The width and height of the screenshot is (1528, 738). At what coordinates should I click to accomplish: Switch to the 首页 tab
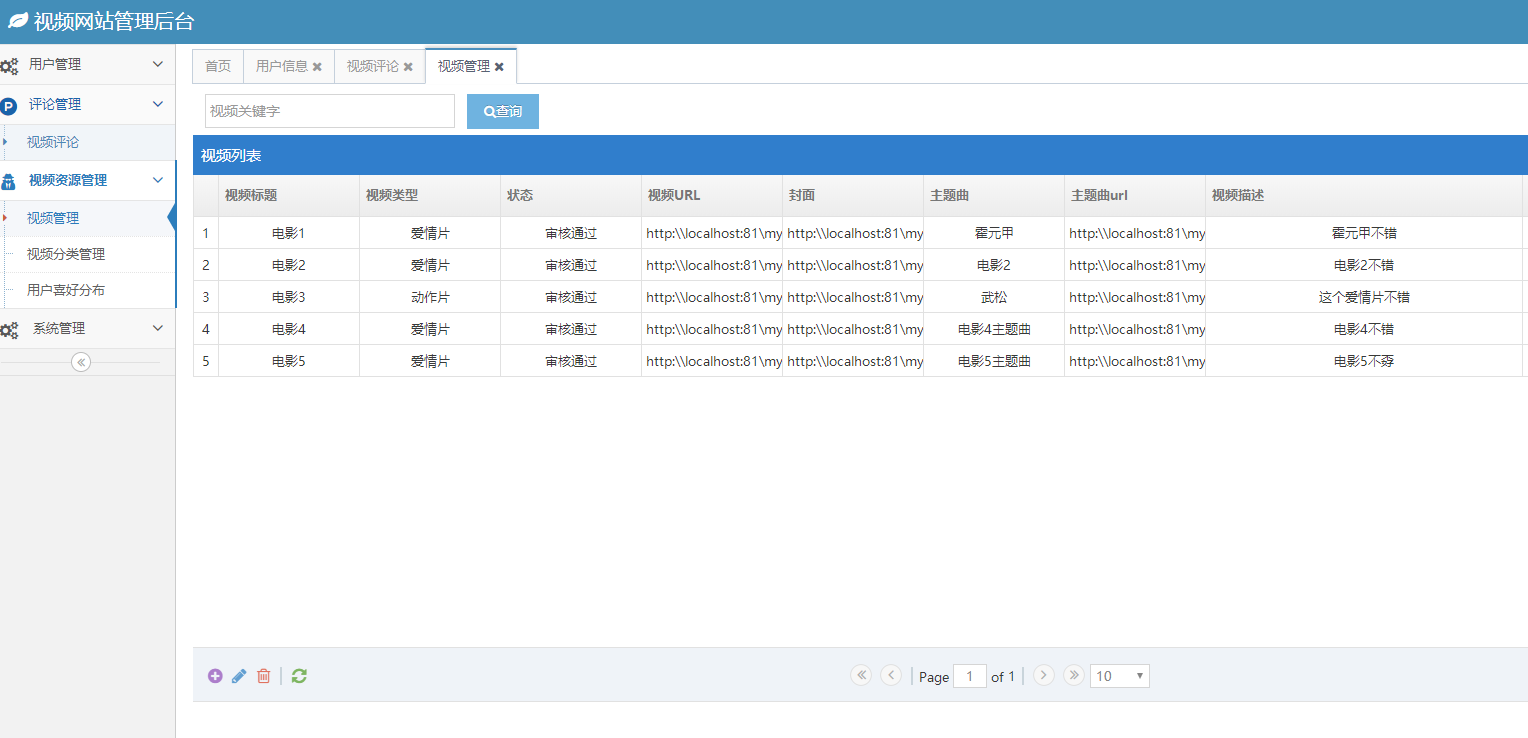point(218,66)
